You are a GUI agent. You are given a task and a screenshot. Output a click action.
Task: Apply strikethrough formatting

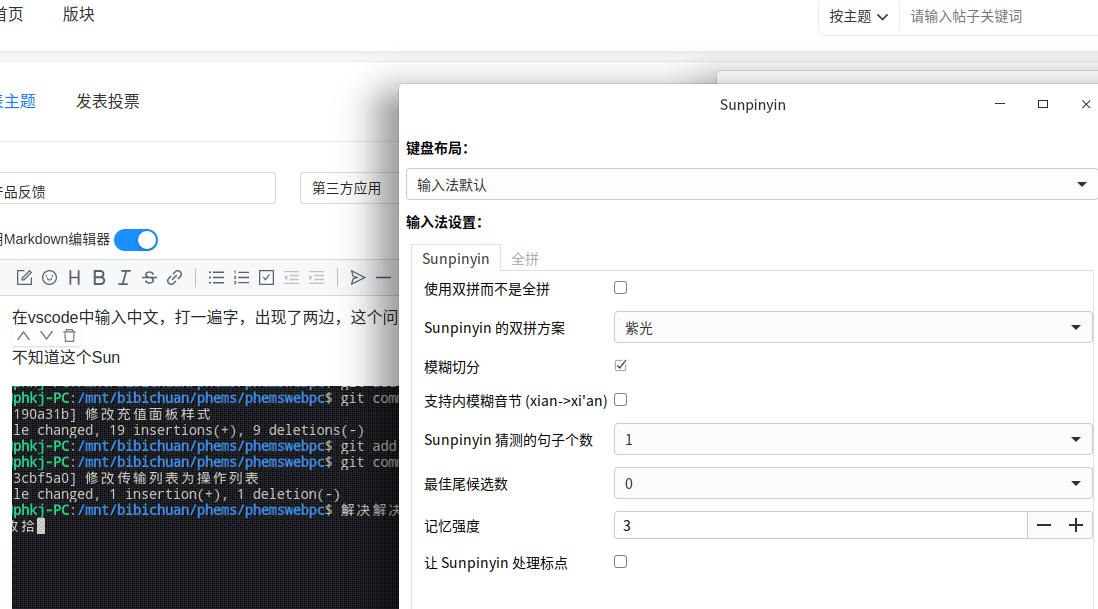pos(149,277)
